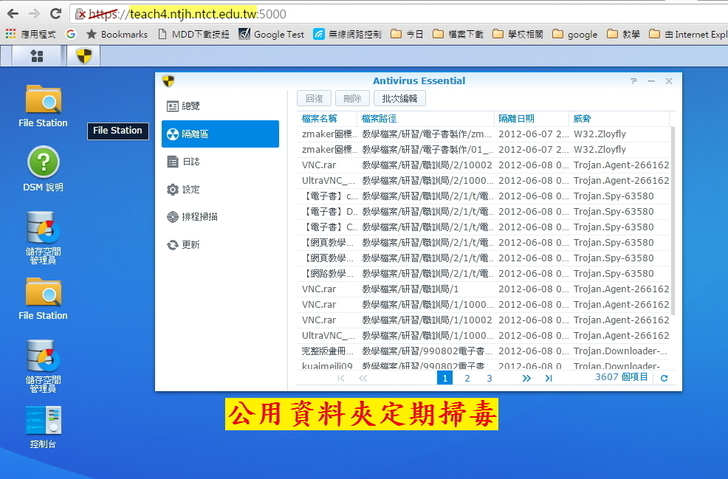The height and width of the screenshot is (479, 728).
Task: Click the Antivirus shield icon in DSM taskbar
Action: click(x=83, y=55)
